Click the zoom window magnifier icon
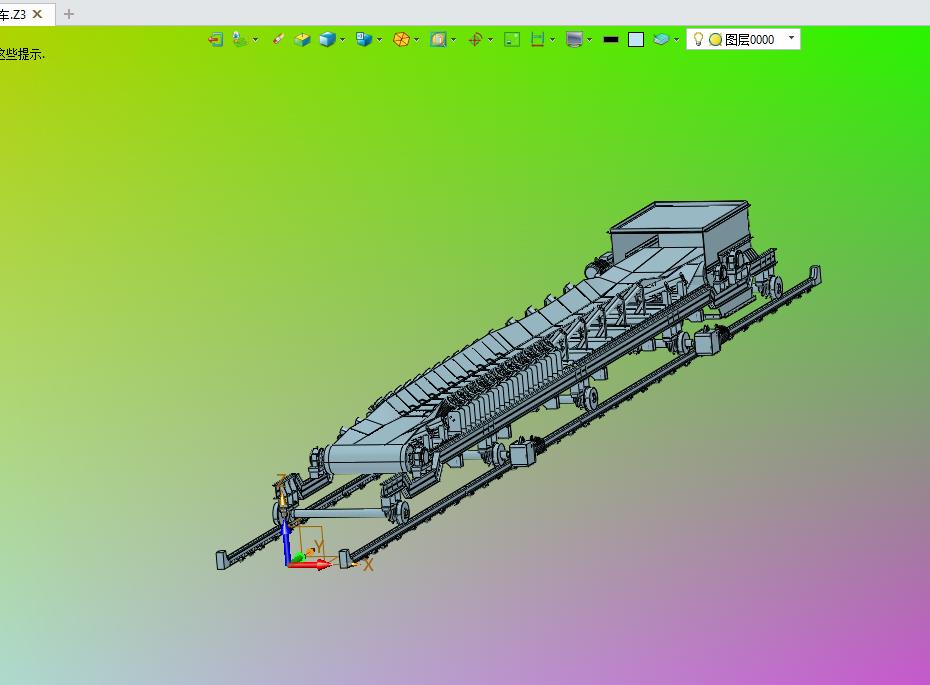 [438, 39]
